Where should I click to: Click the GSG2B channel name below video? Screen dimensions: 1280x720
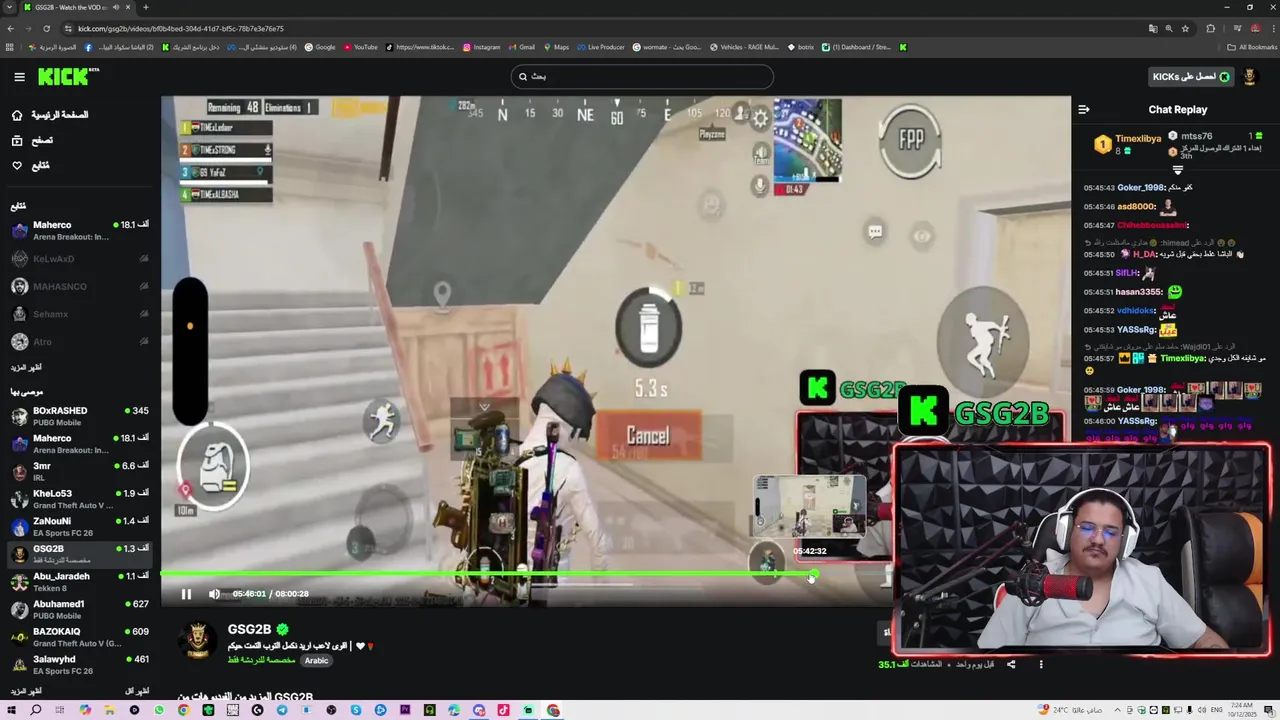[x=249, y=629]
